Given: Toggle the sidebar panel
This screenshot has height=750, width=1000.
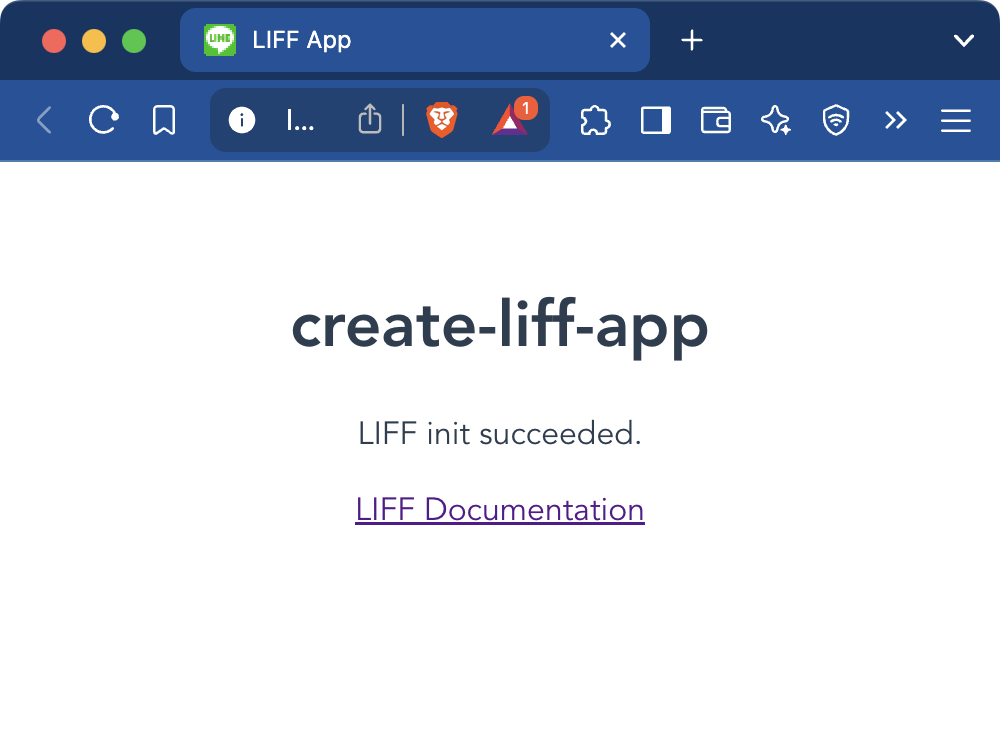Looking at the screenshot, I should click(x=656, y=120).
